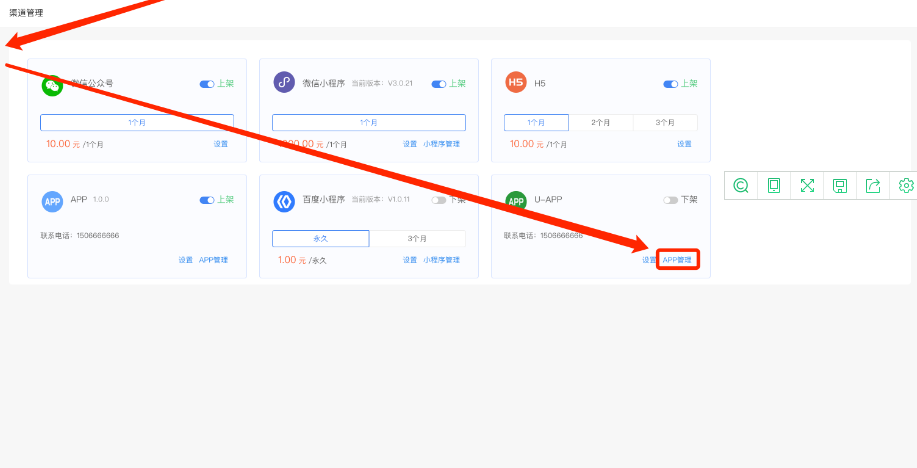Enable the 百度小程序 下架 switch
The image size is (917, 468).
(439, 200)
